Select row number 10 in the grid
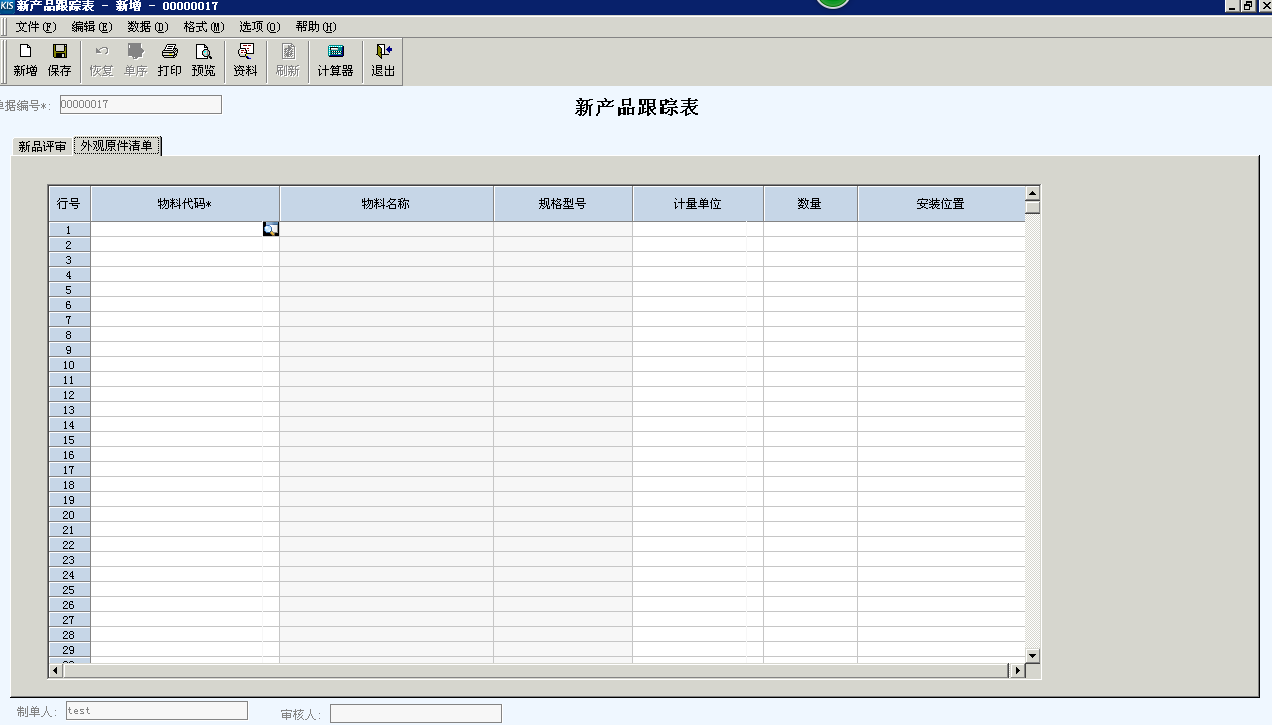Image resolution: width=1279 pixels, height=726 pixels. tap(69, 365)
